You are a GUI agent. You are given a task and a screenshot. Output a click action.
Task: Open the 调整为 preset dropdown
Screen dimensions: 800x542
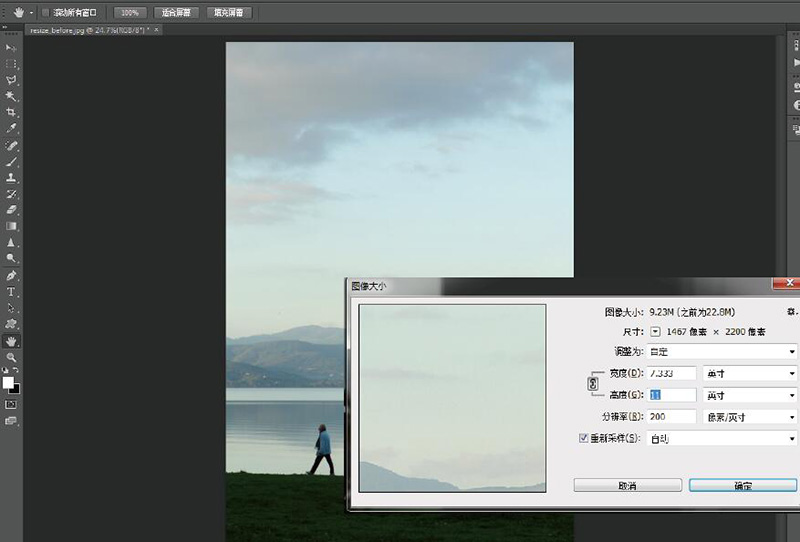tap(722, 352)
